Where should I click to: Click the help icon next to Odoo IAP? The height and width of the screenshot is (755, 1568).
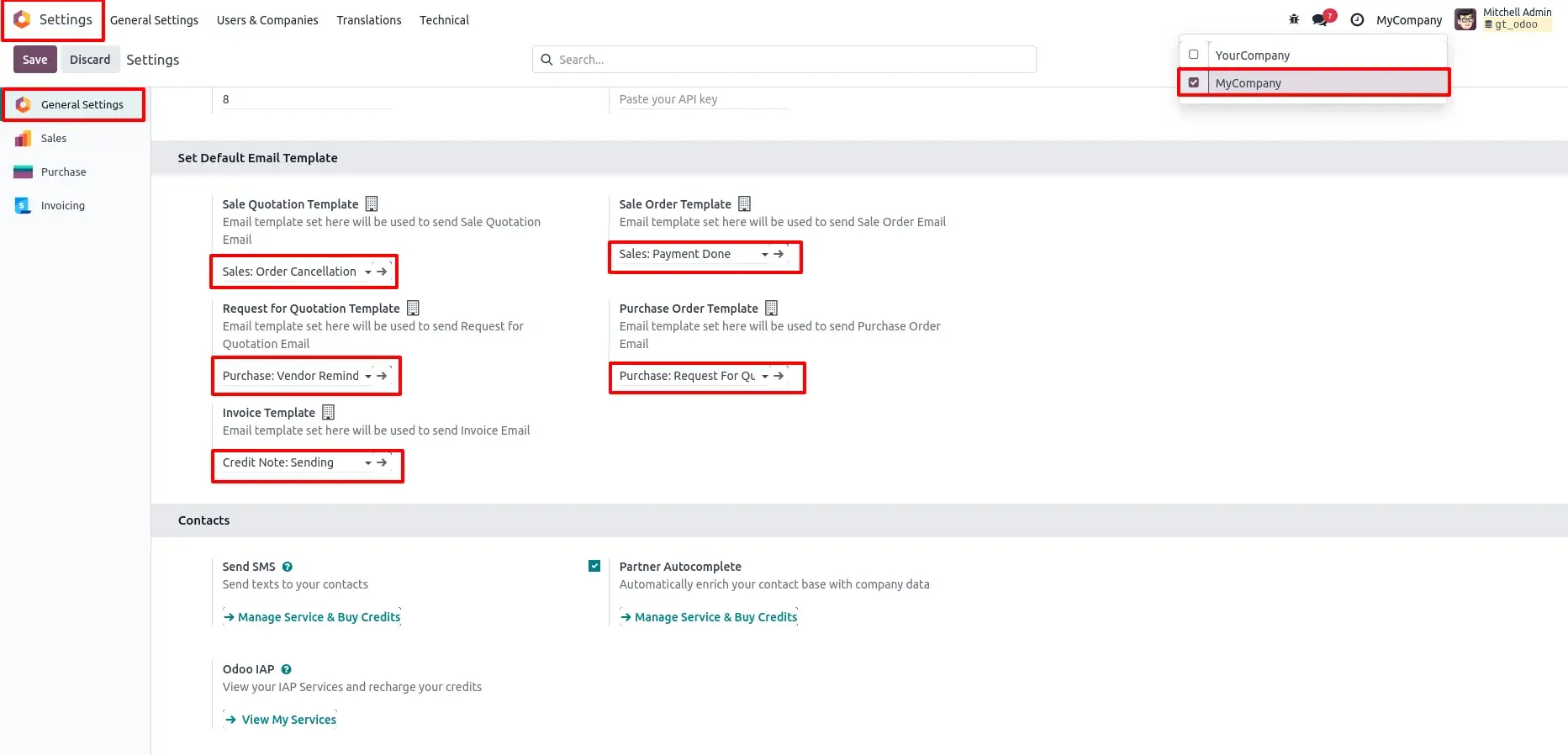click(287, 669)
